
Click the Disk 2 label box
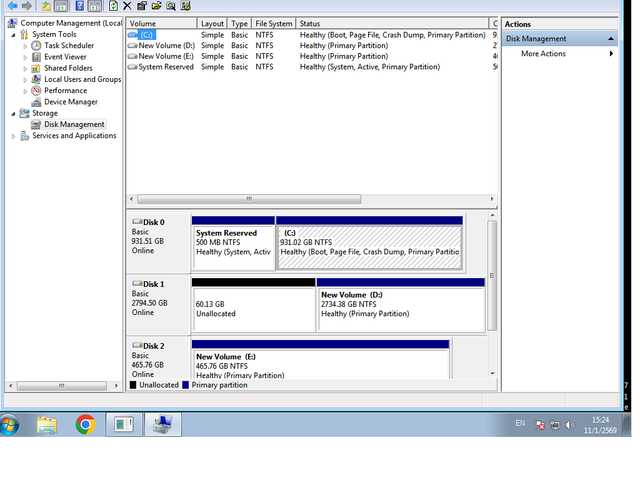coord(158,358)
